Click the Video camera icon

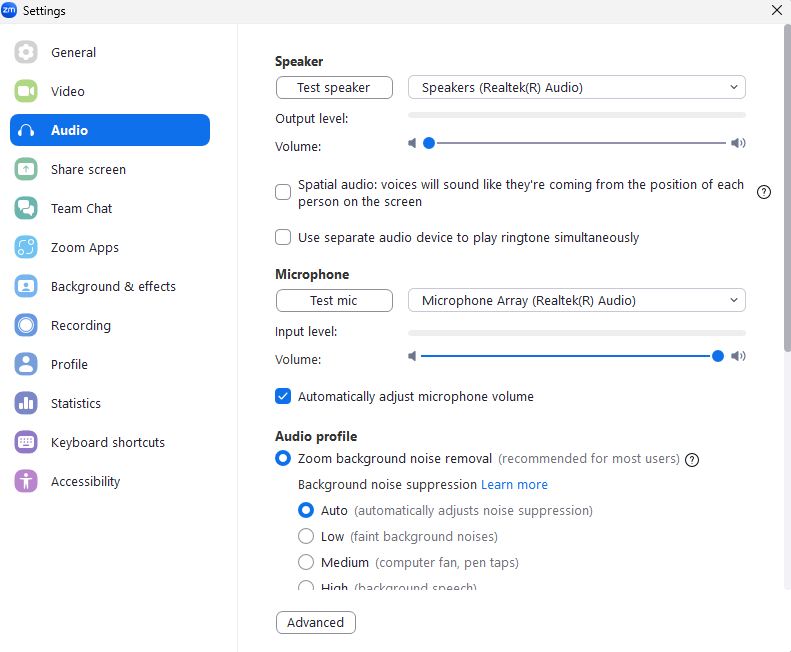[x=26, y=91]
